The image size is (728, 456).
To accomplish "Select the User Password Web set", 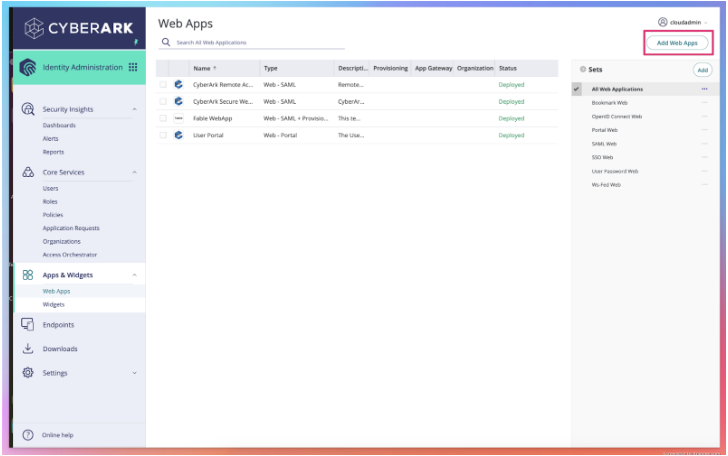I will point(615,171).
